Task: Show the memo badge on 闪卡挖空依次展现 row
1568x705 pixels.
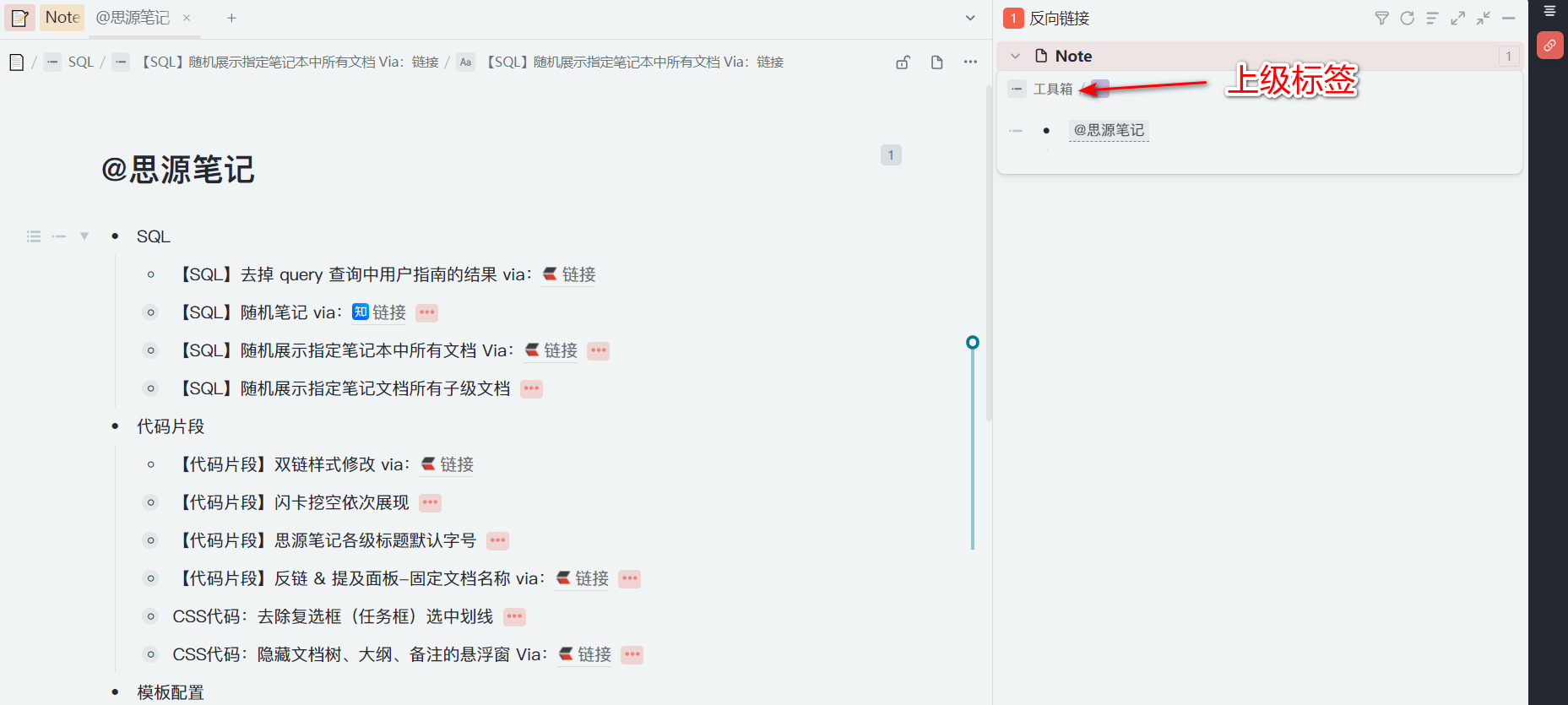Action: pyautogui.click(x=430, y=503)
